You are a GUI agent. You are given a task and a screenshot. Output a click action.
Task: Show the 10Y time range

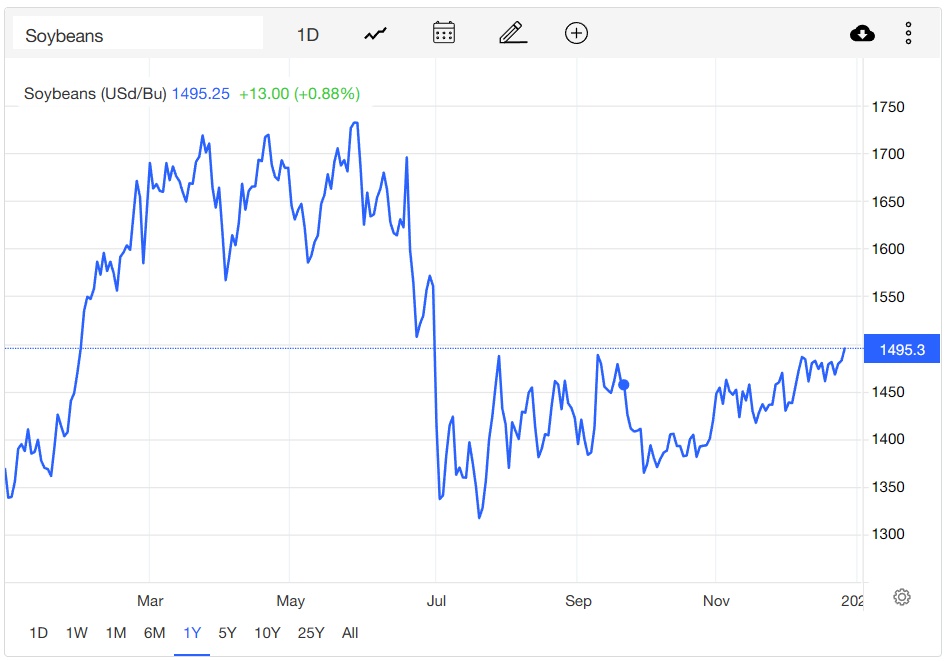pyautogui.click(x=267, y=632)
